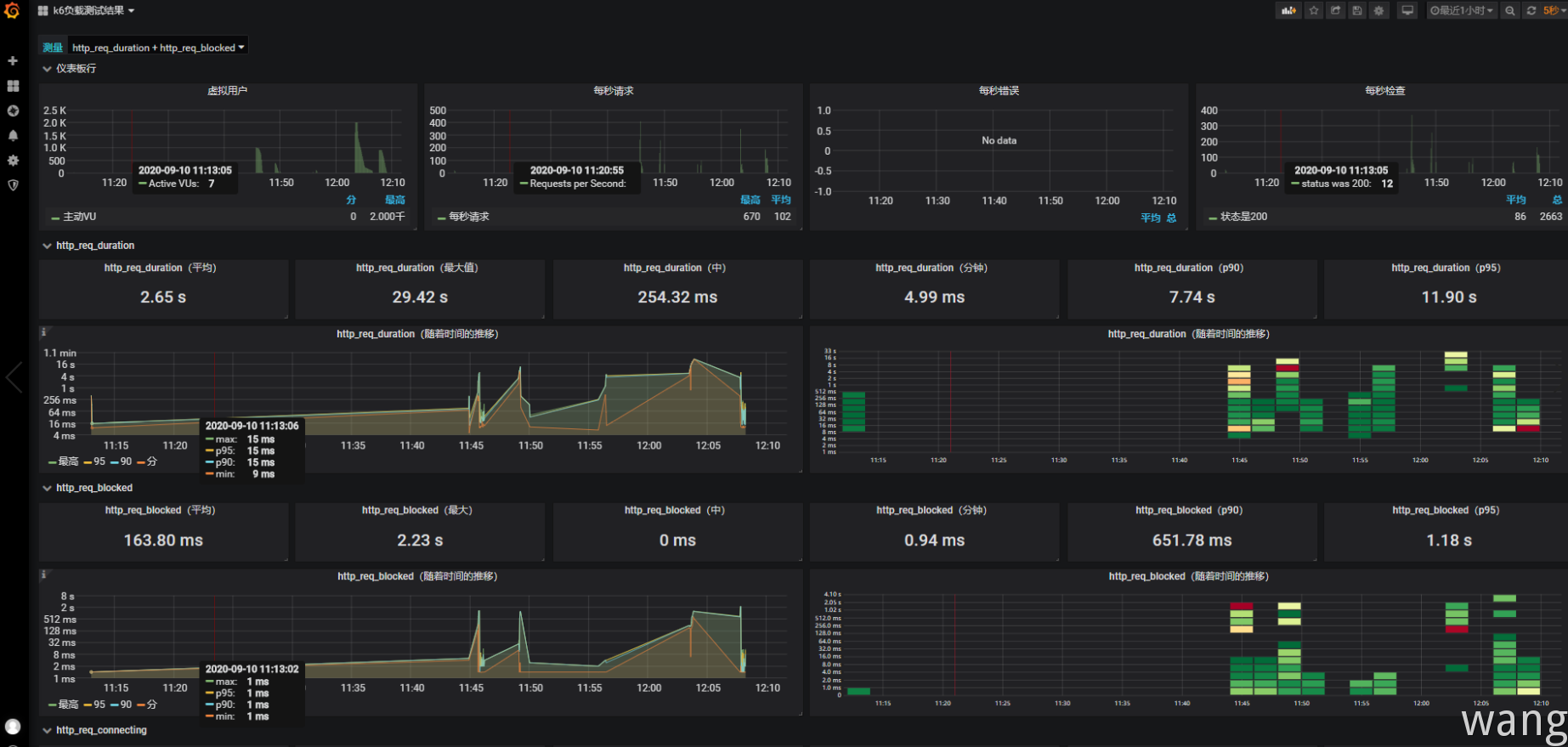Open Explore compass icon in sidebar
1568x747 pixels.
click(13, 110)
